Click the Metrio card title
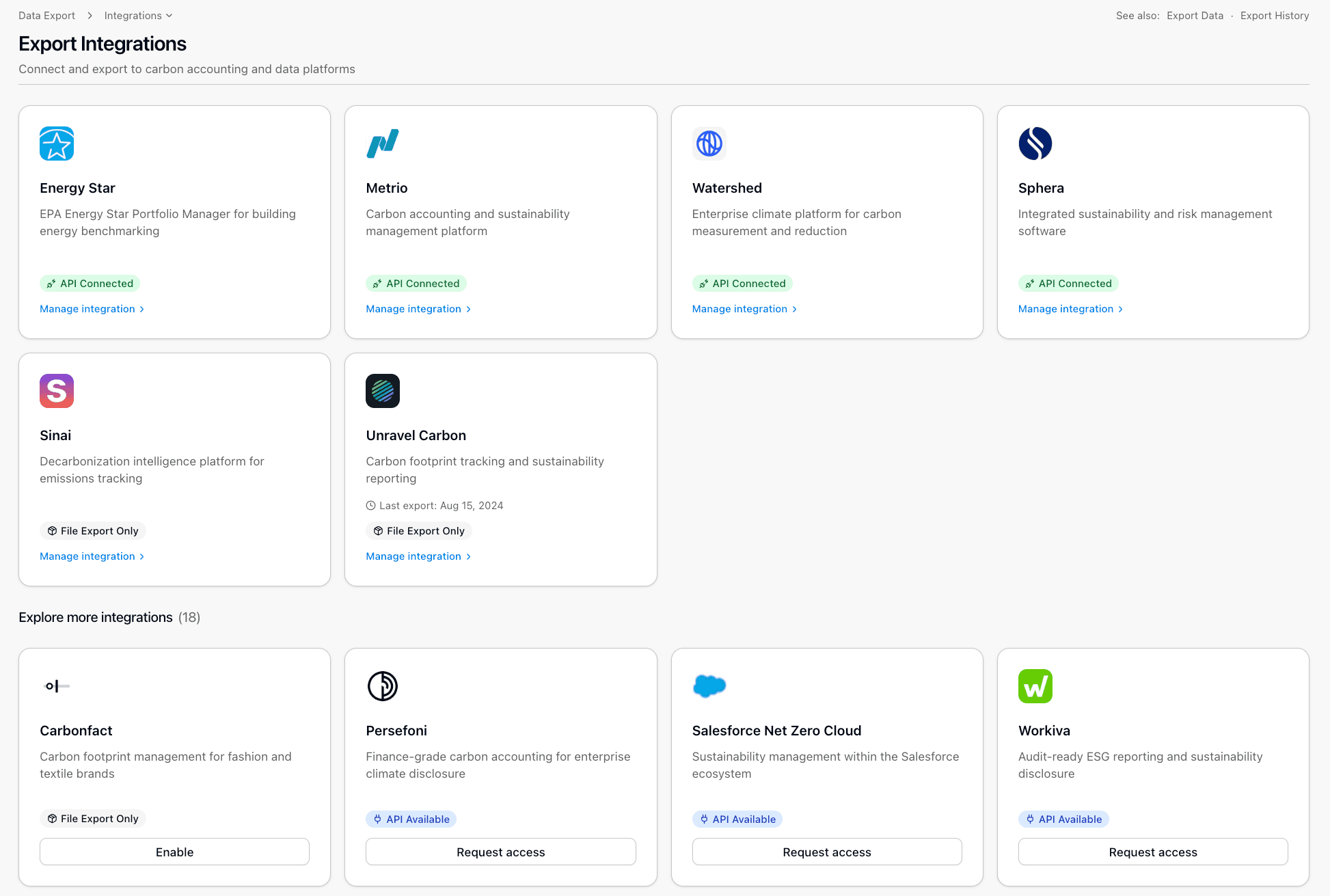 (x=387, y=188)
